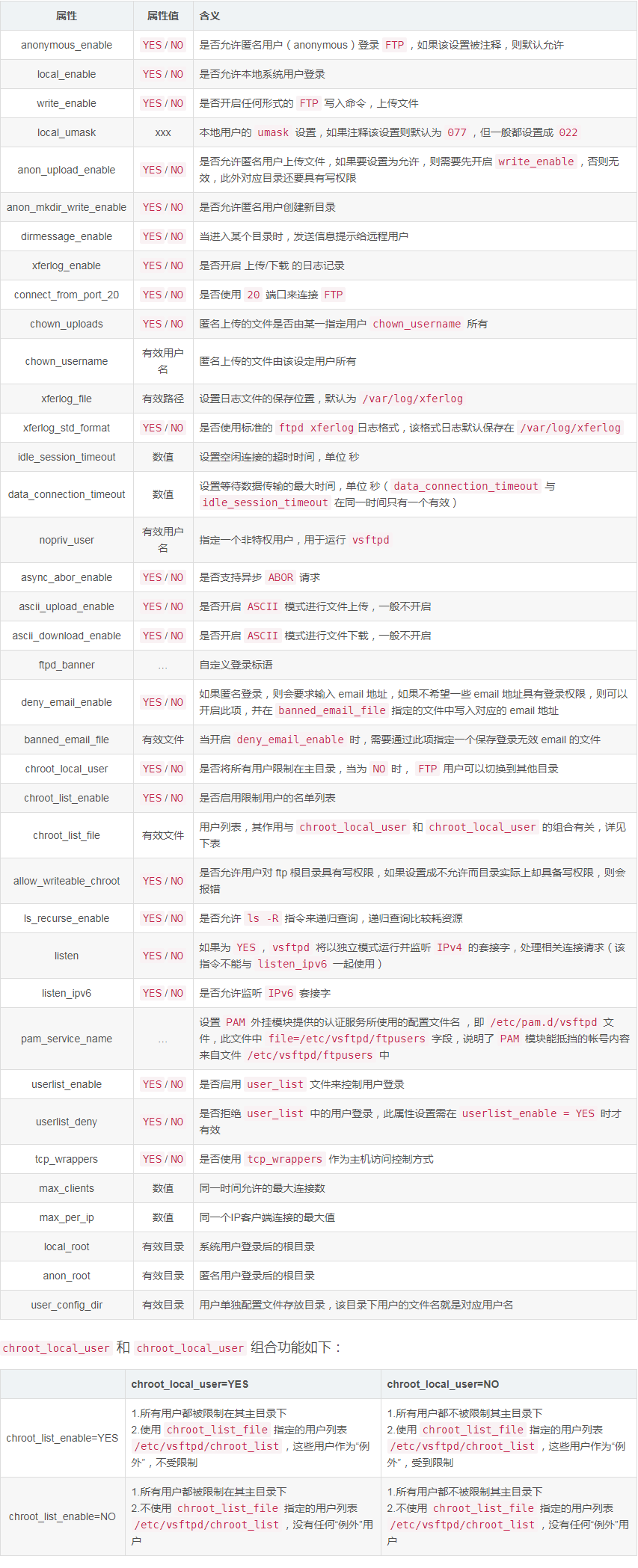Viewport: 638px width, 1568px height.
Task: Select chroot_list_file in the first column
Action: 67,835
